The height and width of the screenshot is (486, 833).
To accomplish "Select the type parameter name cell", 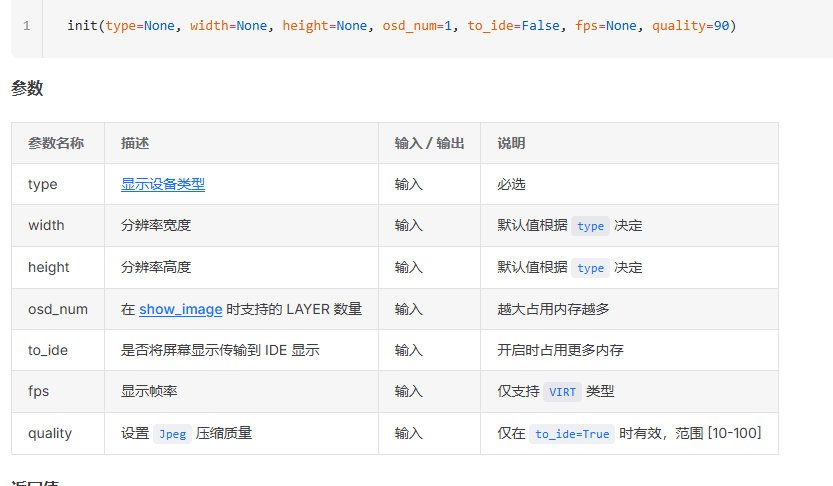I will click(x=58, y=184).
